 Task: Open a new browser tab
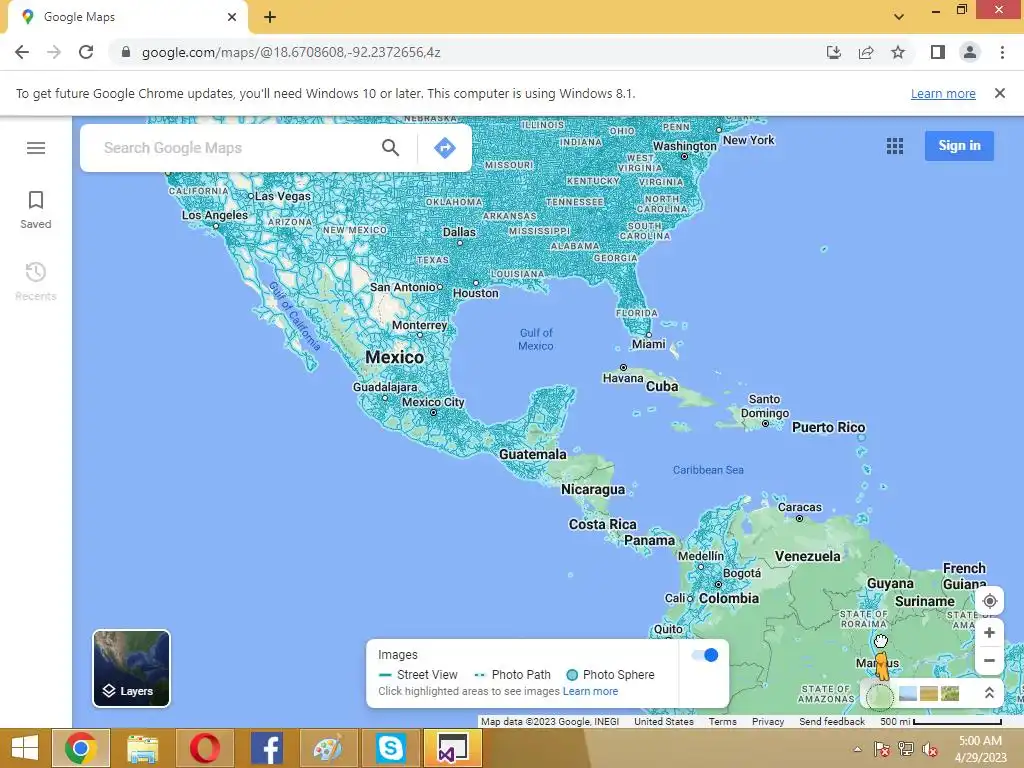tap(270, 17)
